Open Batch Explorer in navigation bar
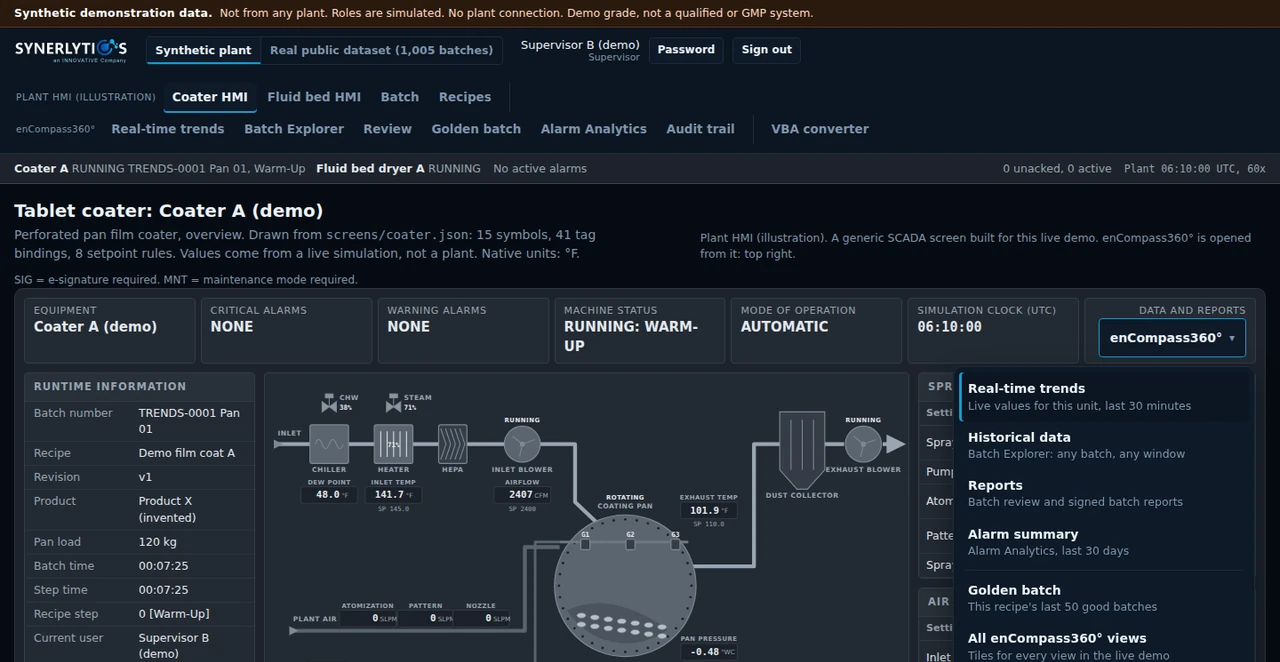 pos(294,129)
